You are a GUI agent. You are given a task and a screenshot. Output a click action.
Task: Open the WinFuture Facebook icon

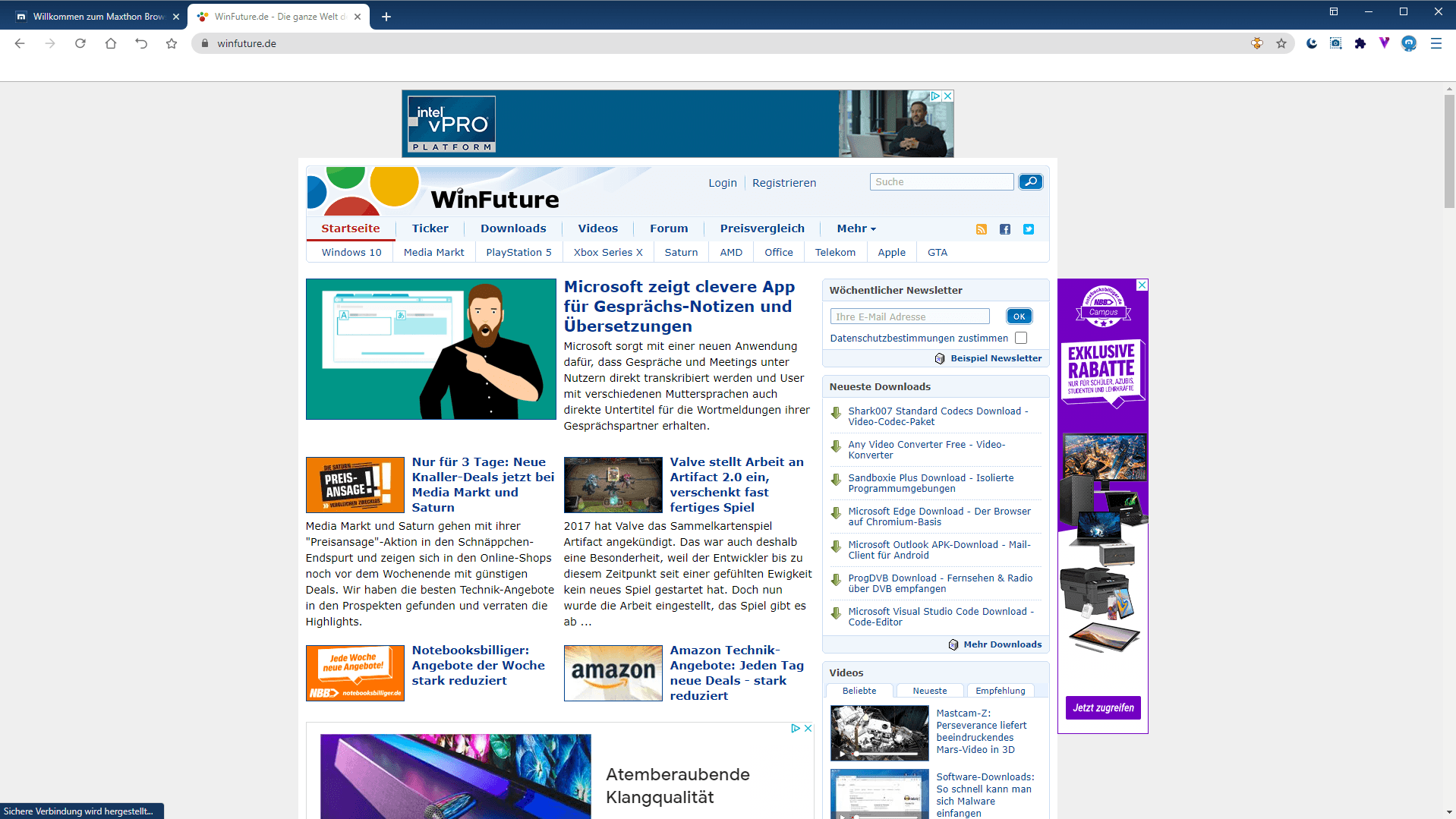(1005, 229)
